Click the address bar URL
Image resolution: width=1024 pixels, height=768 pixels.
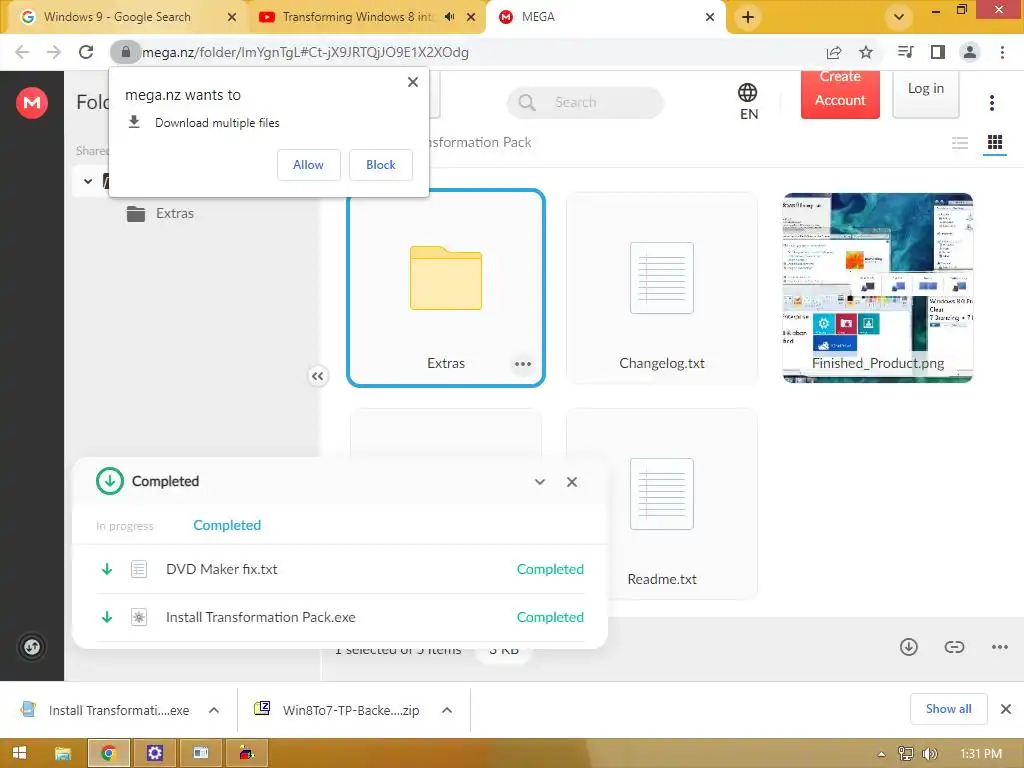coord(306,52)
